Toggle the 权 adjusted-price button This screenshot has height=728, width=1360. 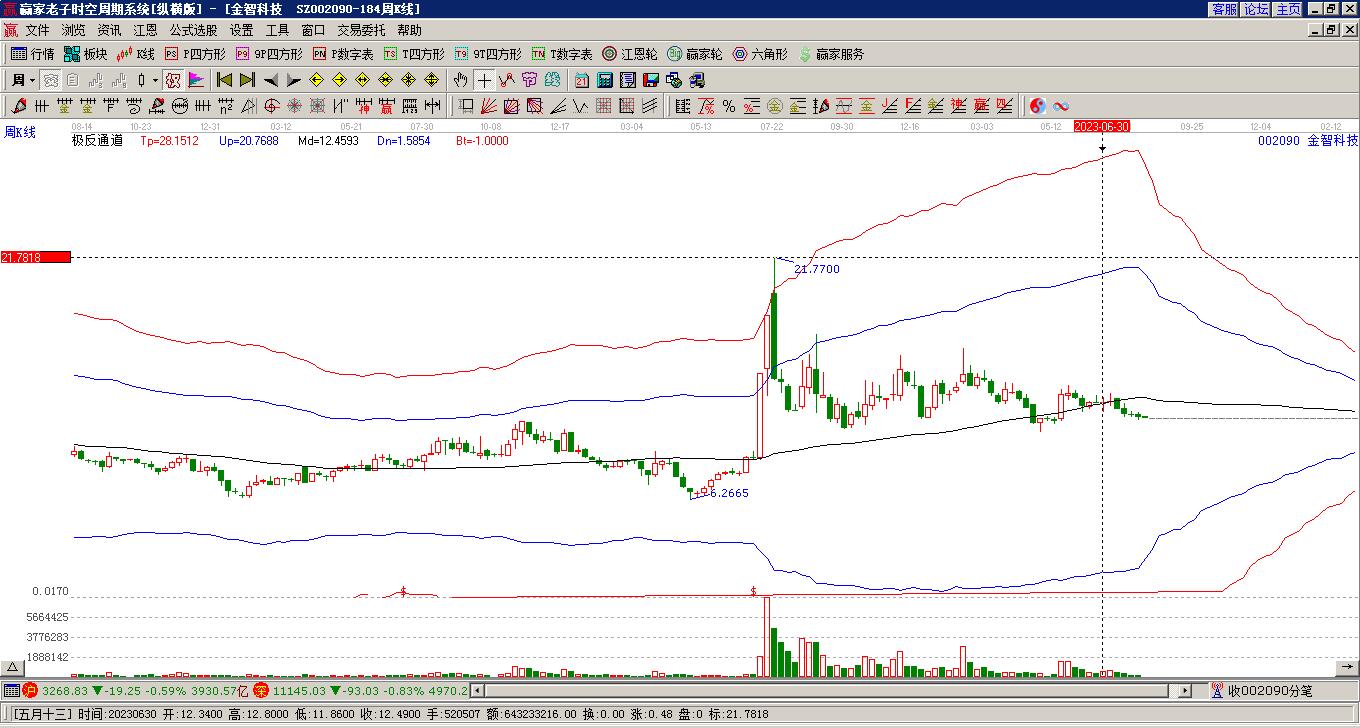click(x=173, y=80)
